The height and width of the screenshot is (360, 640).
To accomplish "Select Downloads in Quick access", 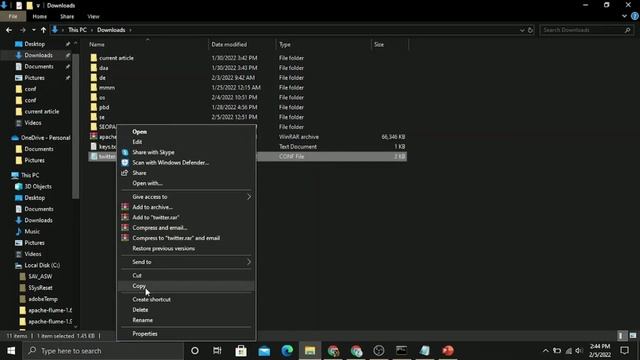I will pyautogui.click(x=38, y=55).
